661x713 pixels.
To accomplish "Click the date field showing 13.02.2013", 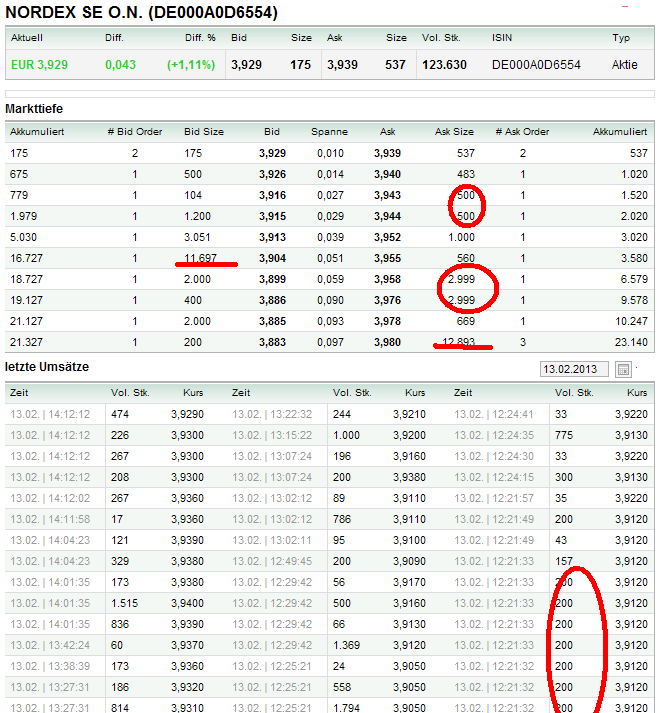I will coord(574,369).
